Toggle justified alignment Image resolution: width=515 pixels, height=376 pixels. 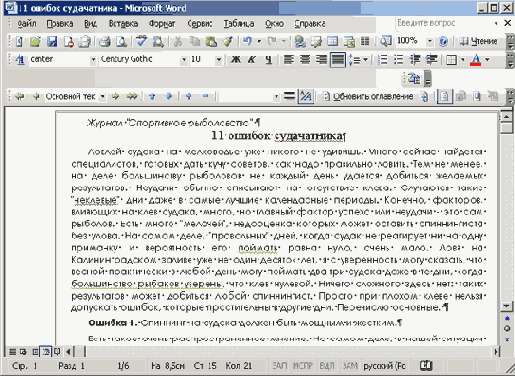[x=338, y=60]
